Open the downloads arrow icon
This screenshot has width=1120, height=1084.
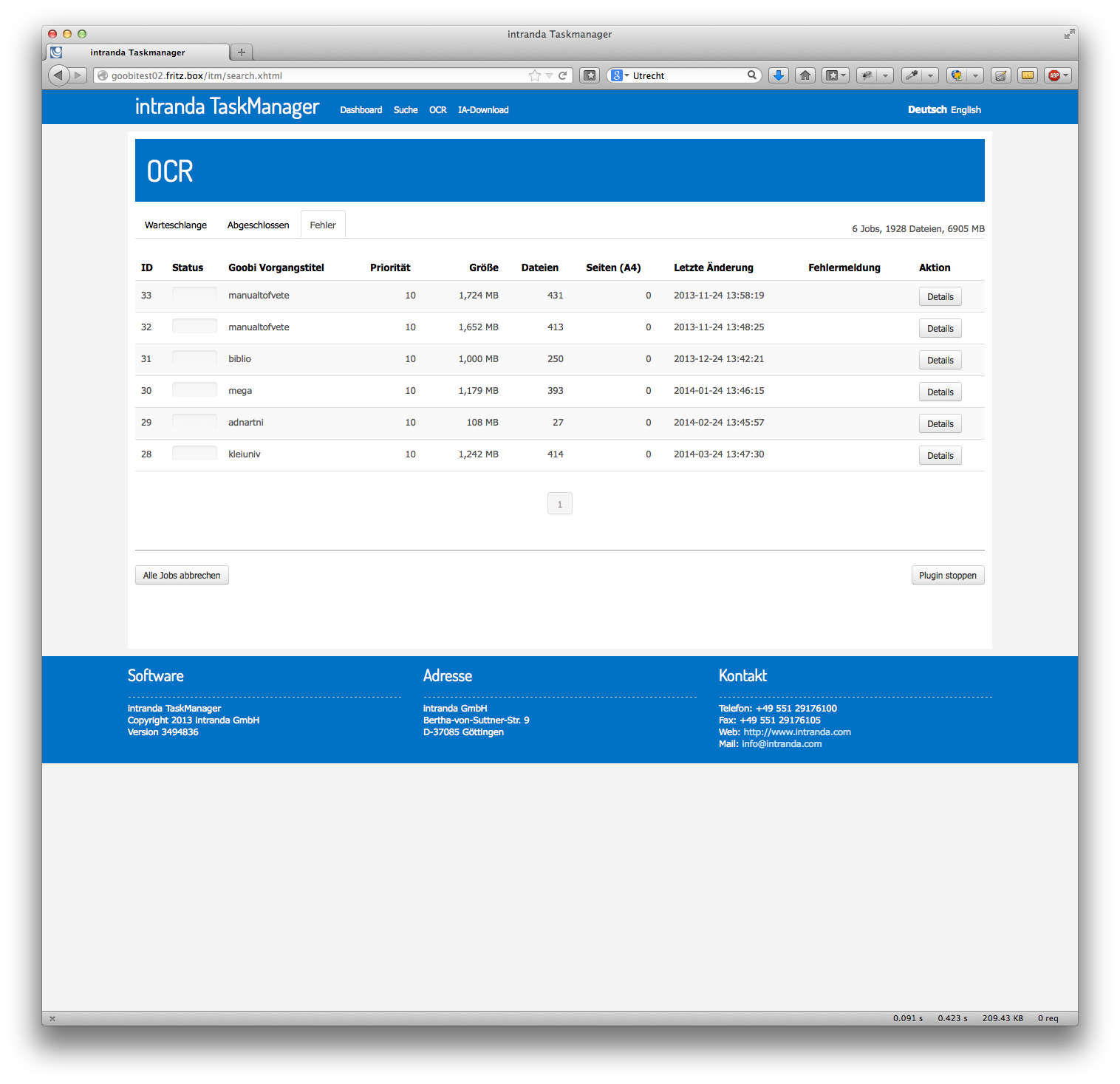pyautogui.click(x=779, y=75)
